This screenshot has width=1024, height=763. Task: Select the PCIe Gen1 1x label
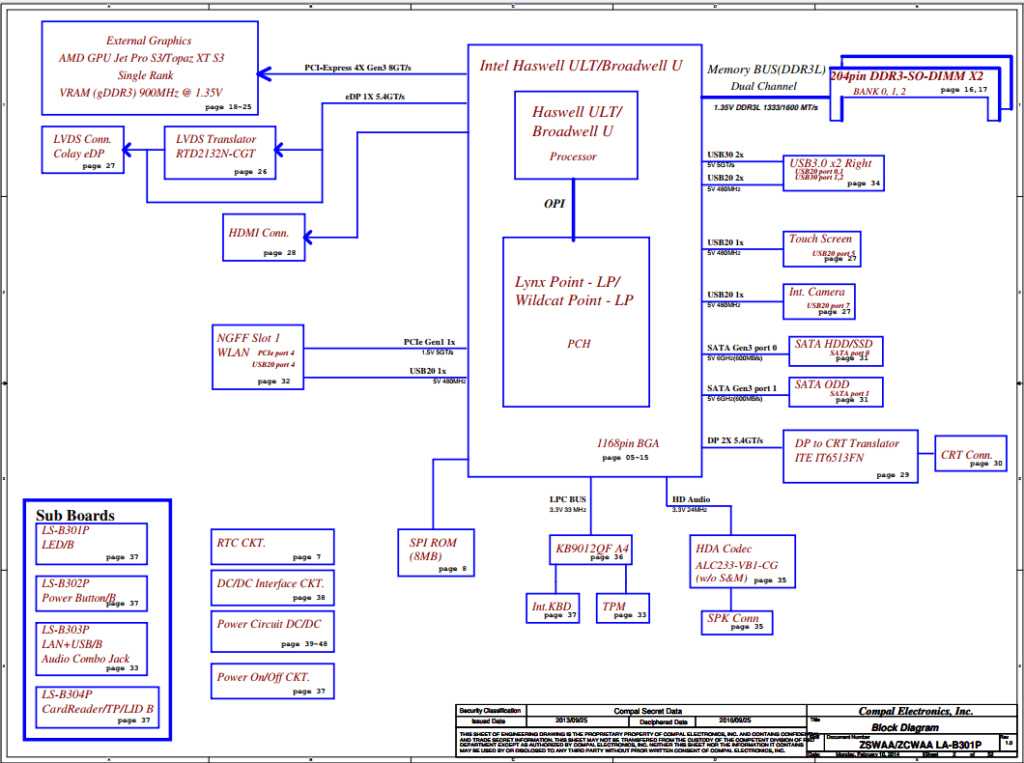coord(429,342)
